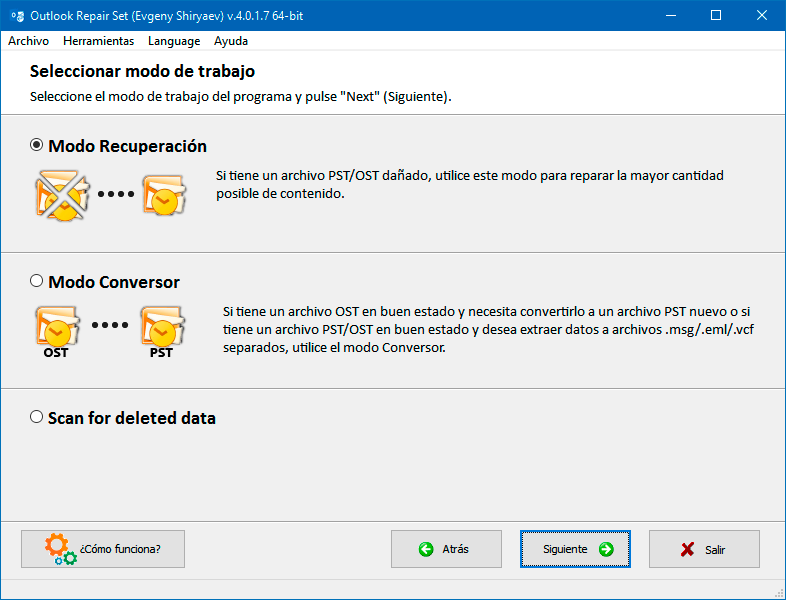This screenshot has height=600, width=786.
Task: Click the app icon in the title bar
Action: 17,16
